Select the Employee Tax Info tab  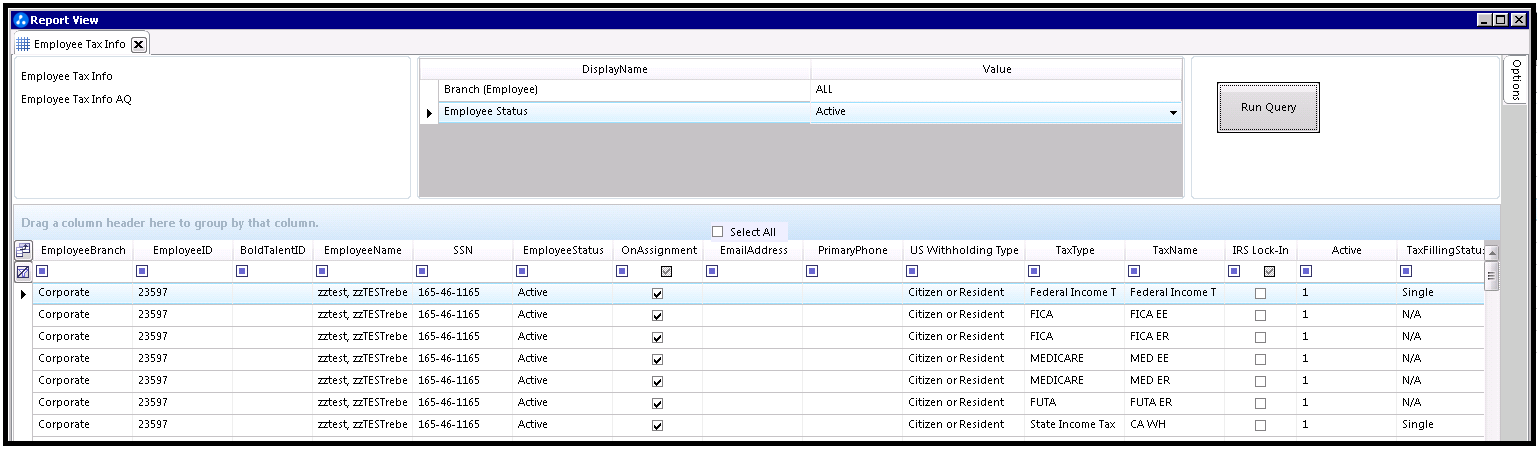[x=80, y=44]
